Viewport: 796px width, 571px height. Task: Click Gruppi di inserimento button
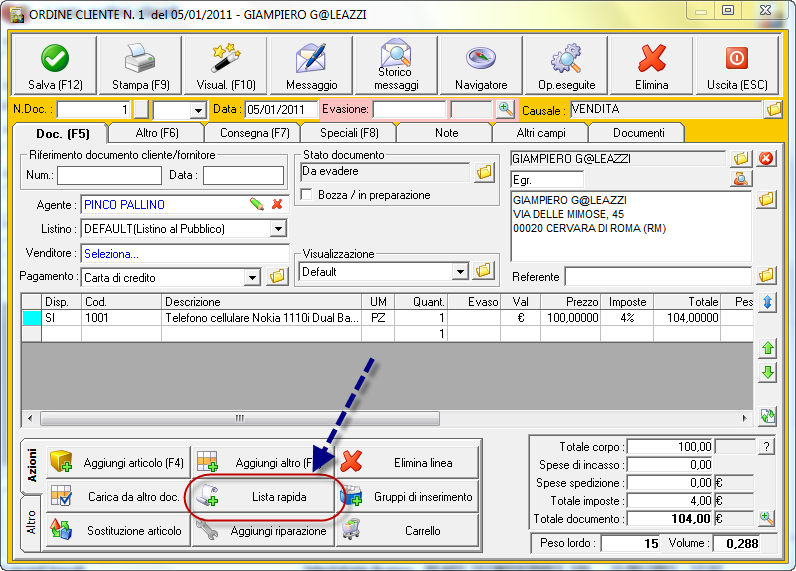coord(408,496)
